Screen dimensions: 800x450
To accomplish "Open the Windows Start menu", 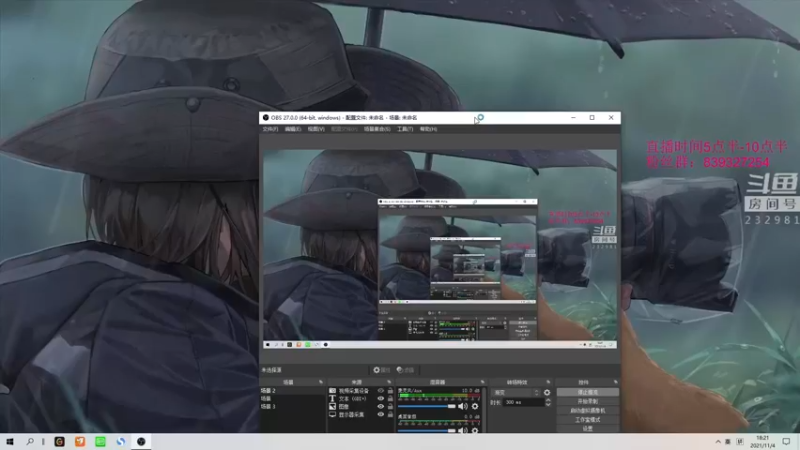I will 10,441.
